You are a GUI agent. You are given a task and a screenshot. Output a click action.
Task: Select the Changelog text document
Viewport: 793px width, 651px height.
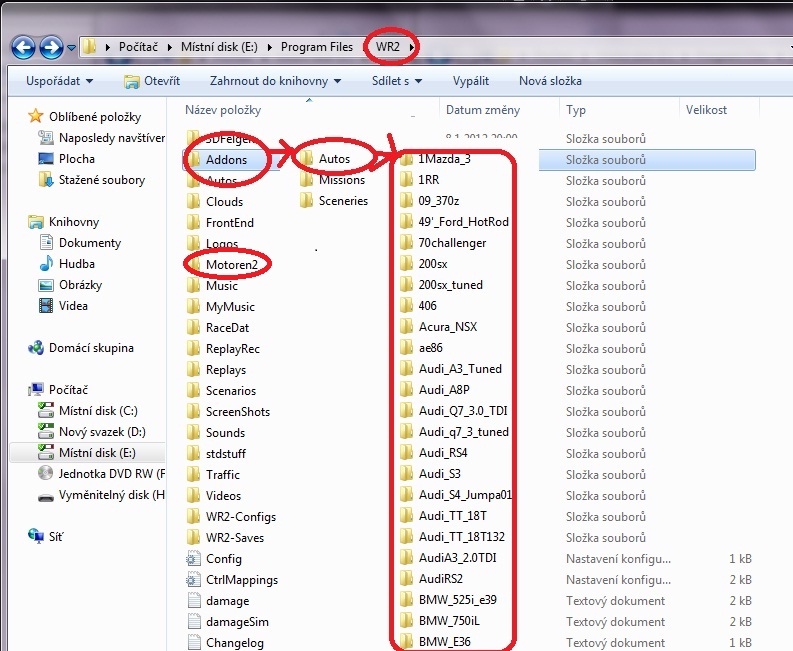234,643
